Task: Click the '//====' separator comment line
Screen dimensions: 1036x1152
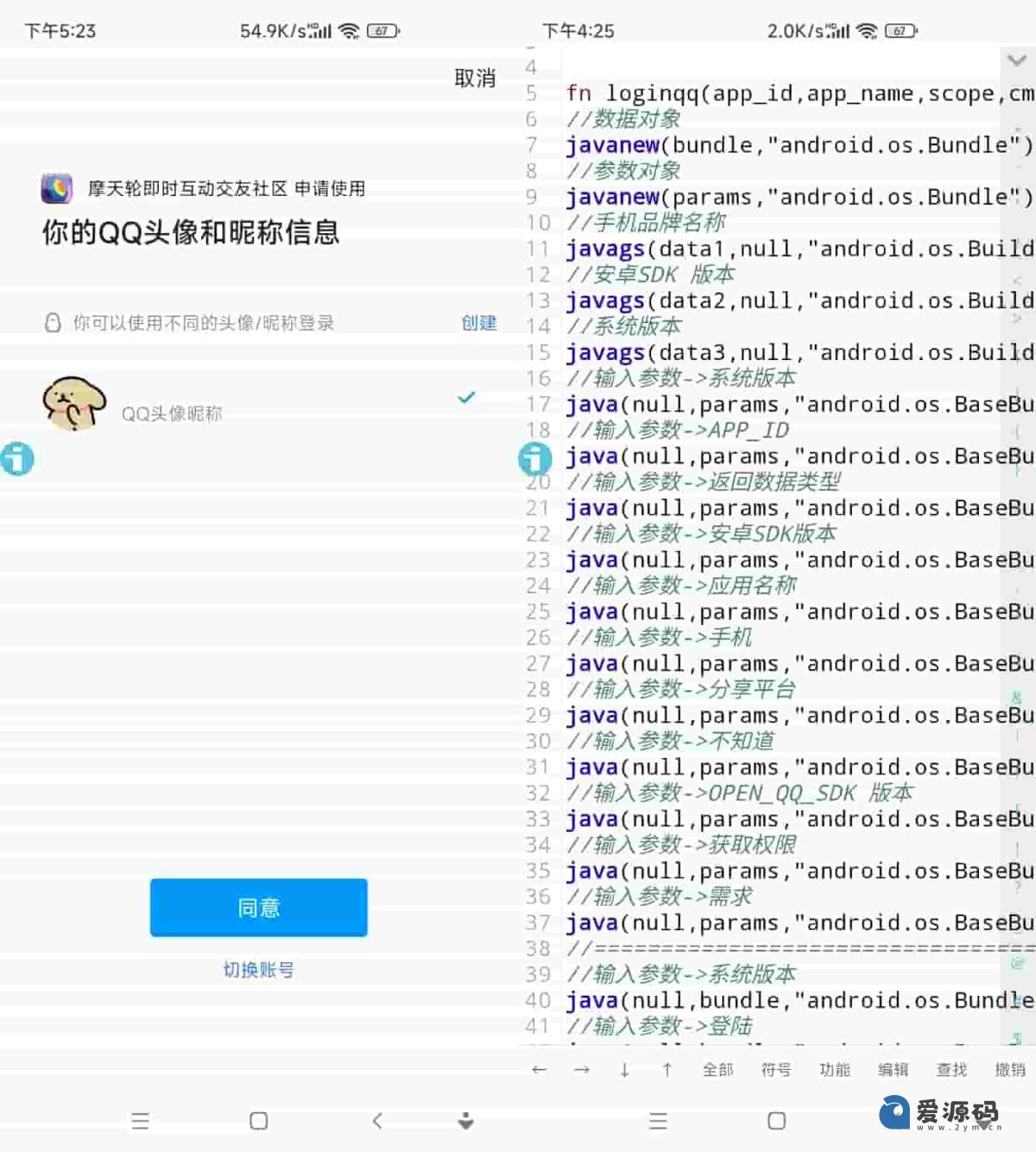Action: click(x=799, y=948)
